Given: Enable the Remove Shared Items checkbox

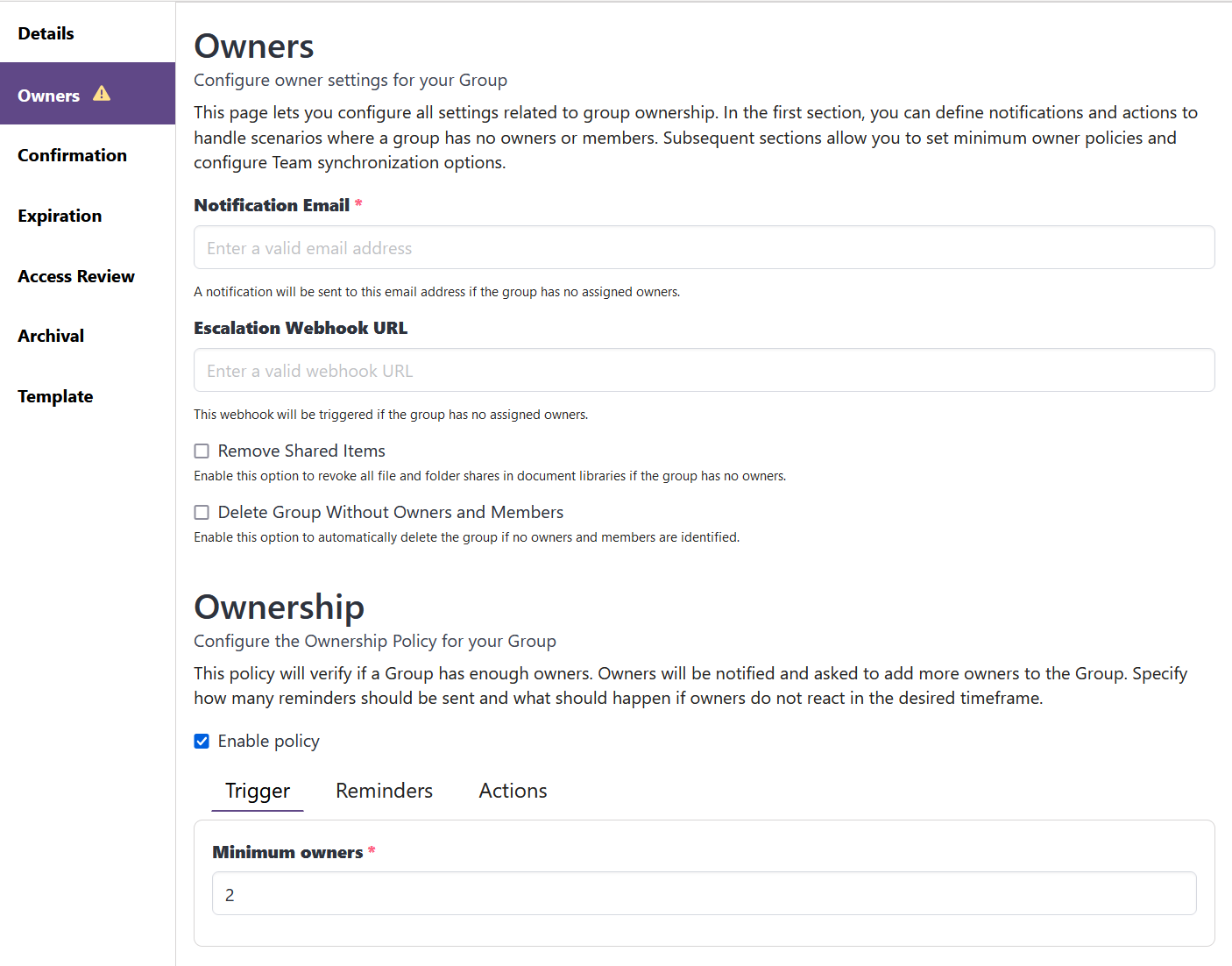Looking at the screenshot, I should [202, 451].
